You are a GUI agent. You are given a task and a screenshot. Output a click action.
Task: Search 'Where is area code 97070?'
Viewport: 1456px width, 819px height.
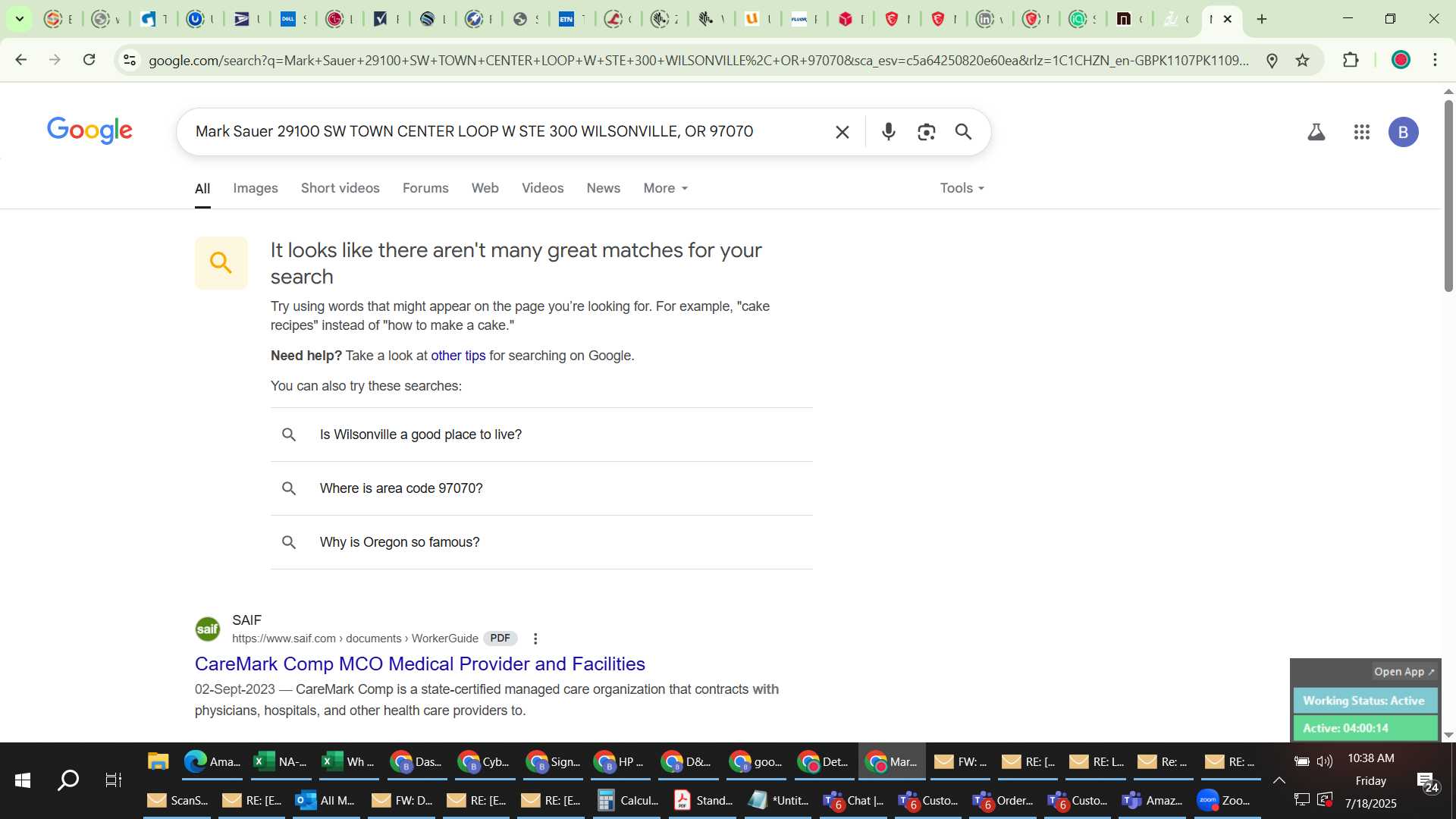click(541, 488)
